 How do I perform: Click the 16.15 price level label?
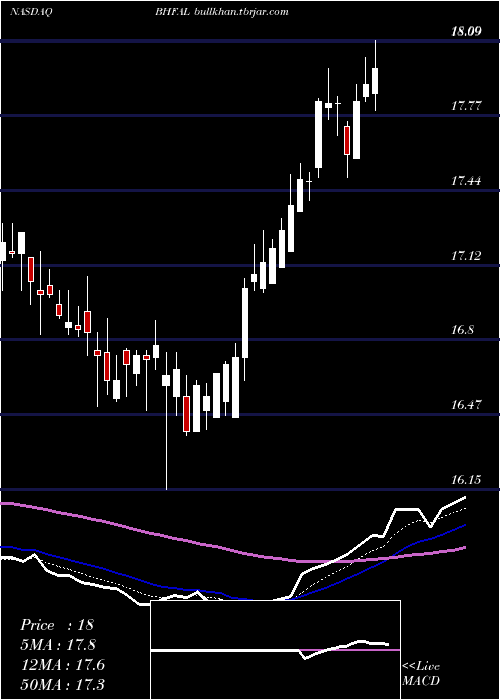467,479
